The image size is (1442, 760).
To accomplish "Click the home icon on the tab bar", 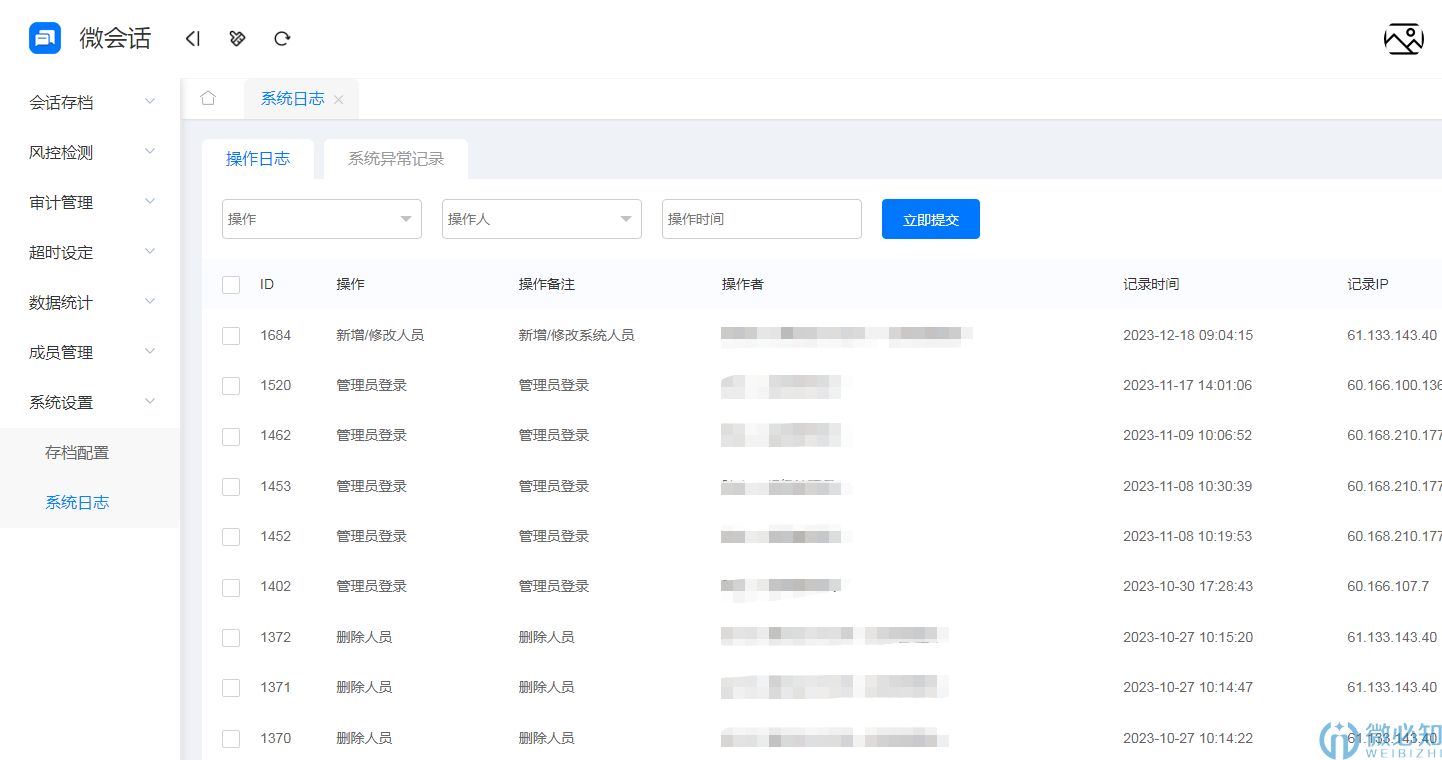I will click(x=208, y=98).
